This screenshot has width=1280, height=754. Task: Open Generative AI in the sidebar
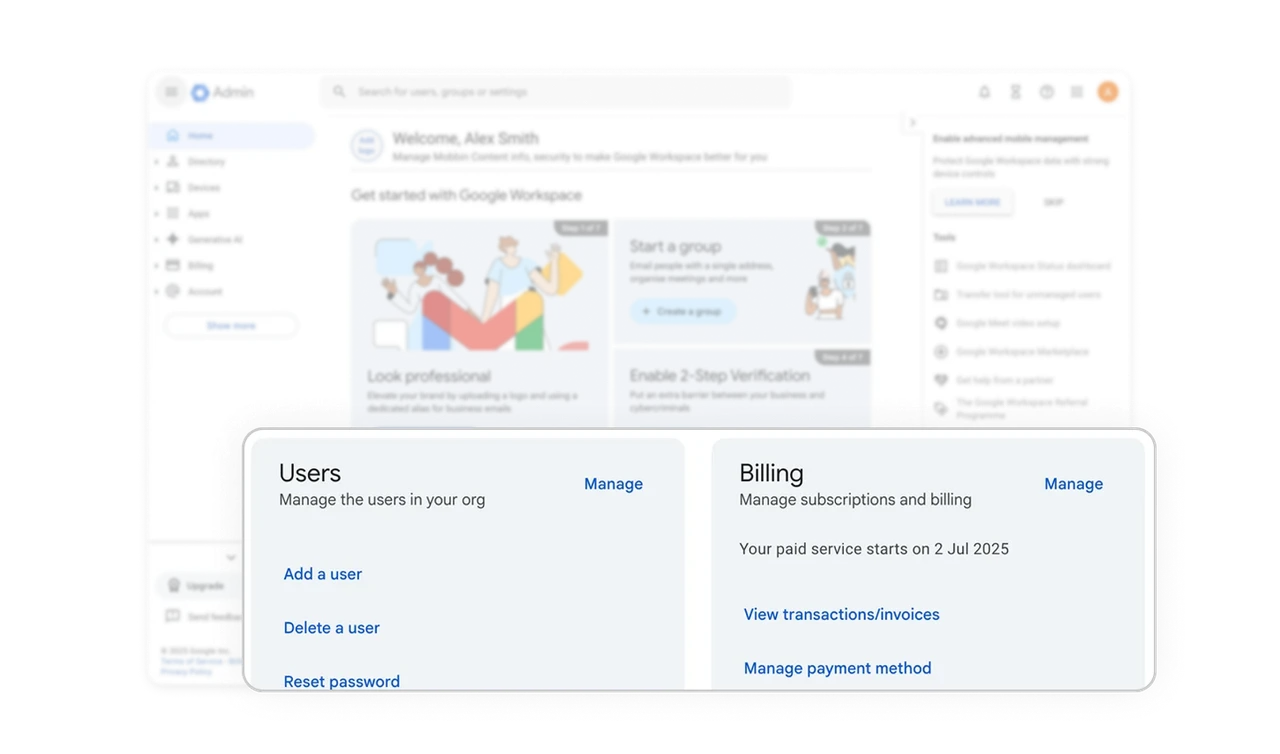click(x=215, y=239)
